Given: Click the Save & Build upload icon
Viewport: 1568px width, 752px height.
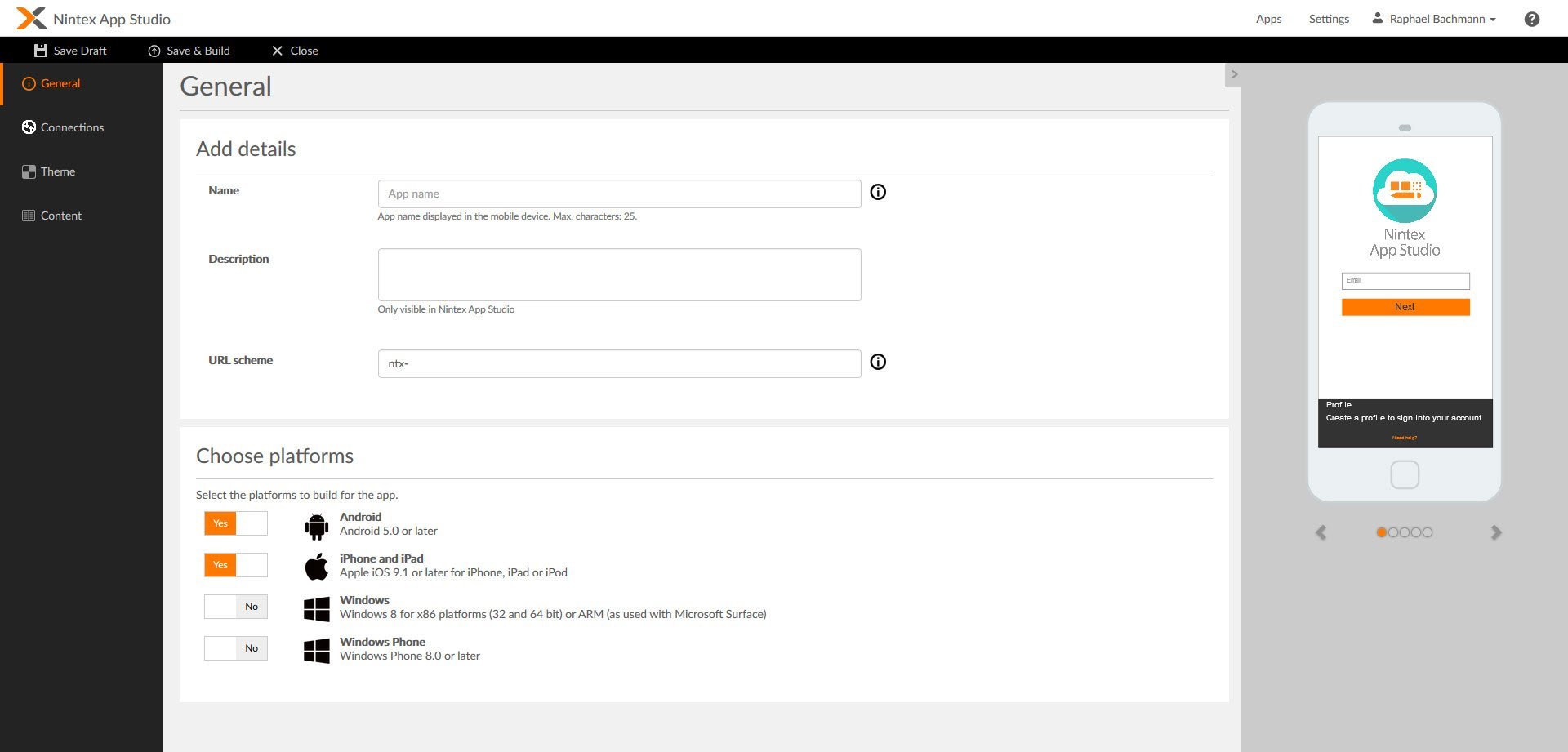Looking at the screenshot, I should pyautogui.click(x=154, y=51).
